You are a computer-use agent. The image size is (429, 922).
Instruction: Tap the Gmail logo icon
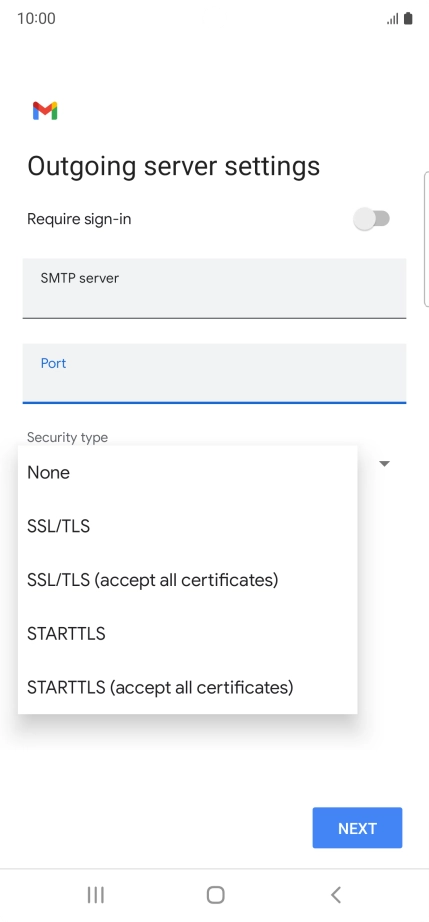[45, 111]
